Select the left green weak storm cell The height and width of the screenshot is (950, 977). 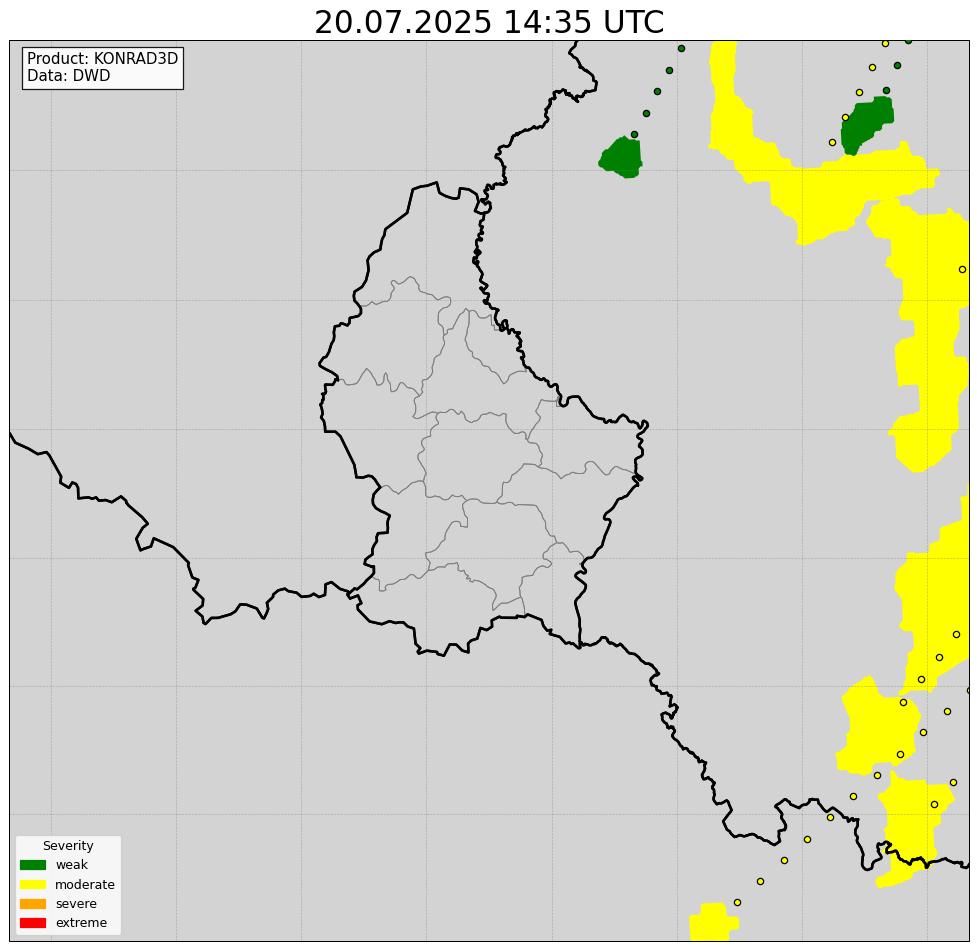tap(621, 158)
